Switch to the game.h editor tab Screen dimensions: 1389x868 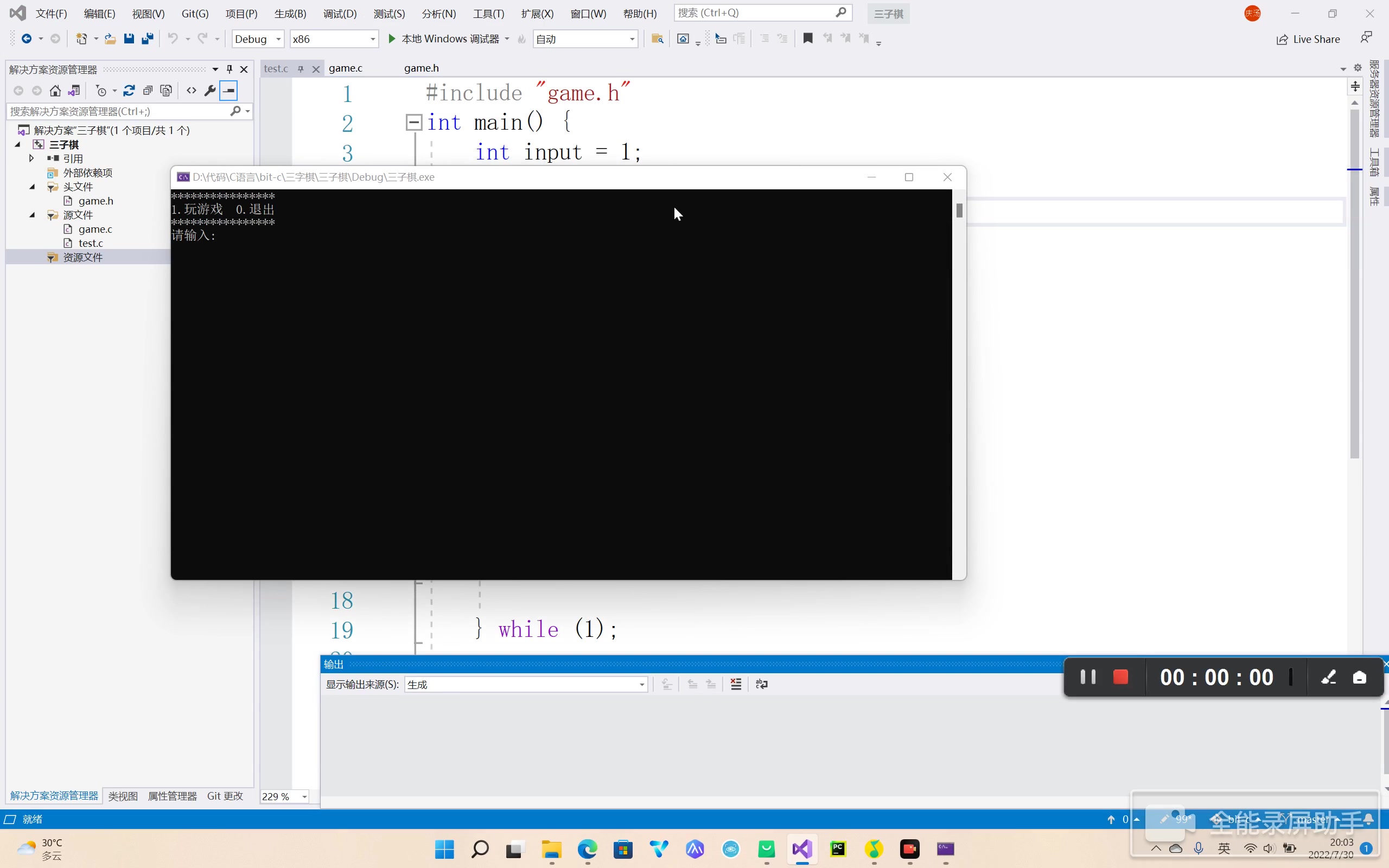click(x=421, y=68)
